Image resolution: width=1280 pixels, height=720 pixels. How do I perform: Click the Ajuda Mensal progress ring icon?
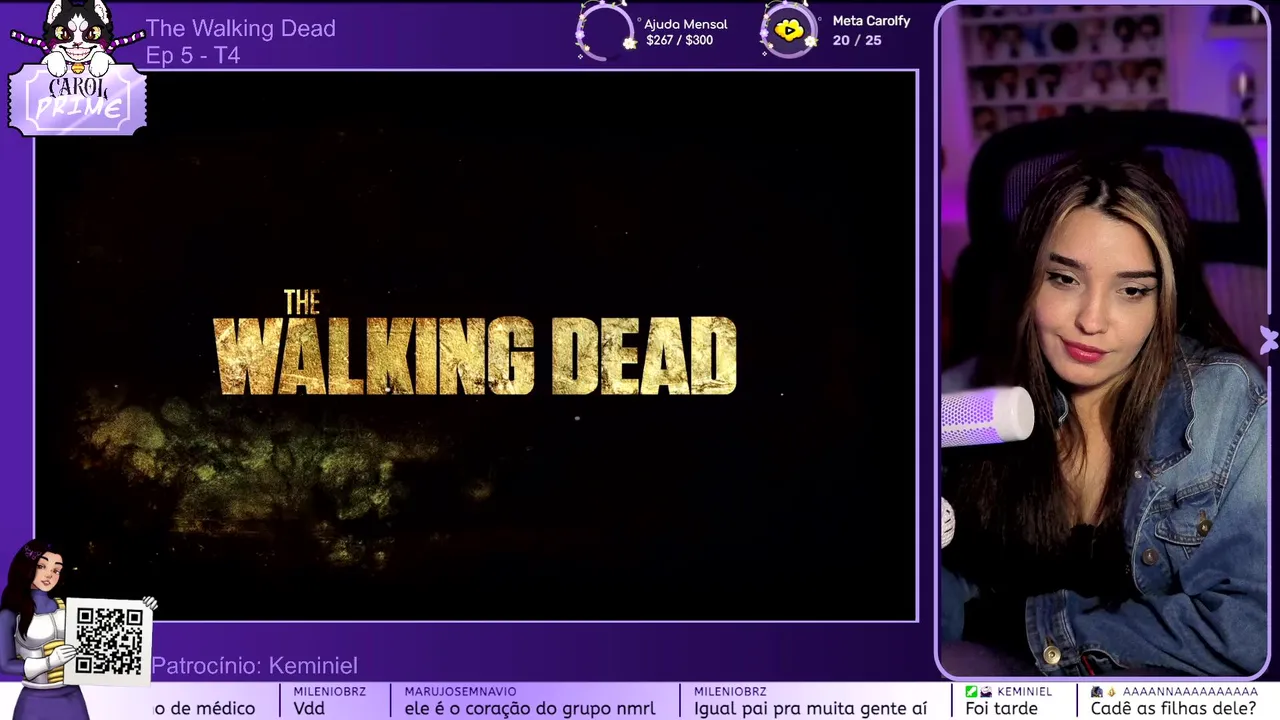606,32
